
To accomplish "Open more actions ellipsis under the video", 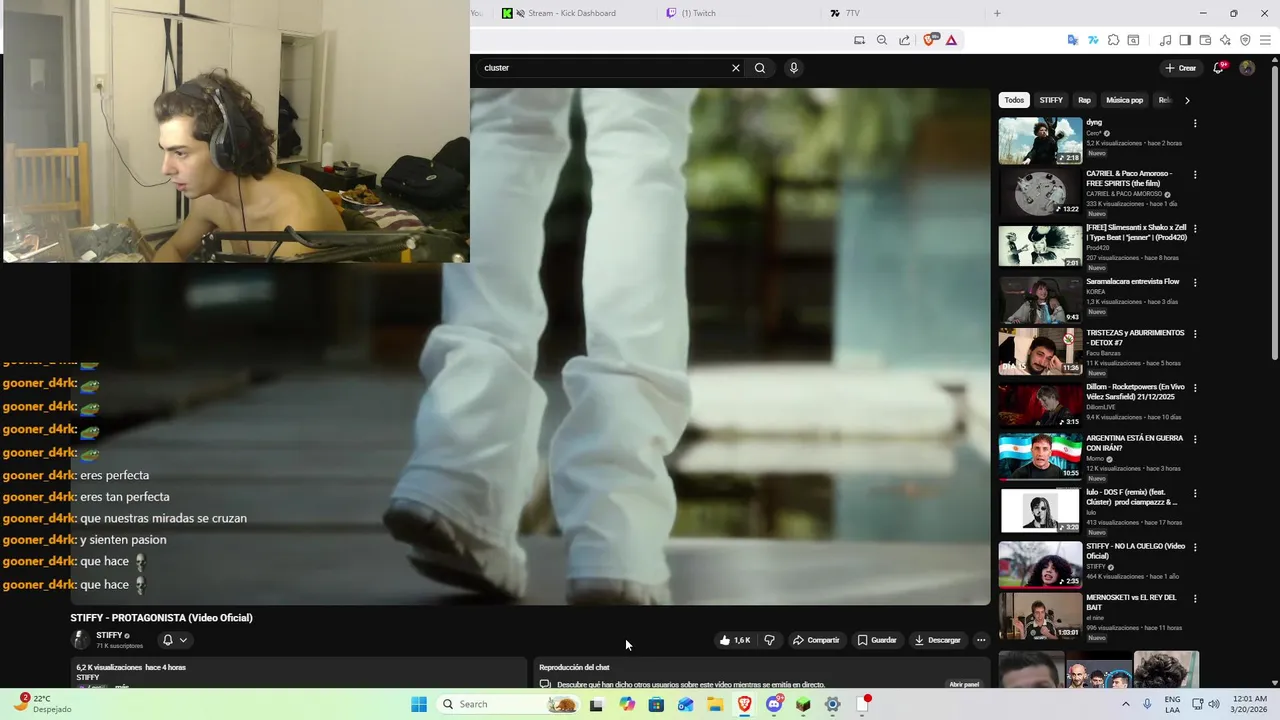I will tap(981, 640).
